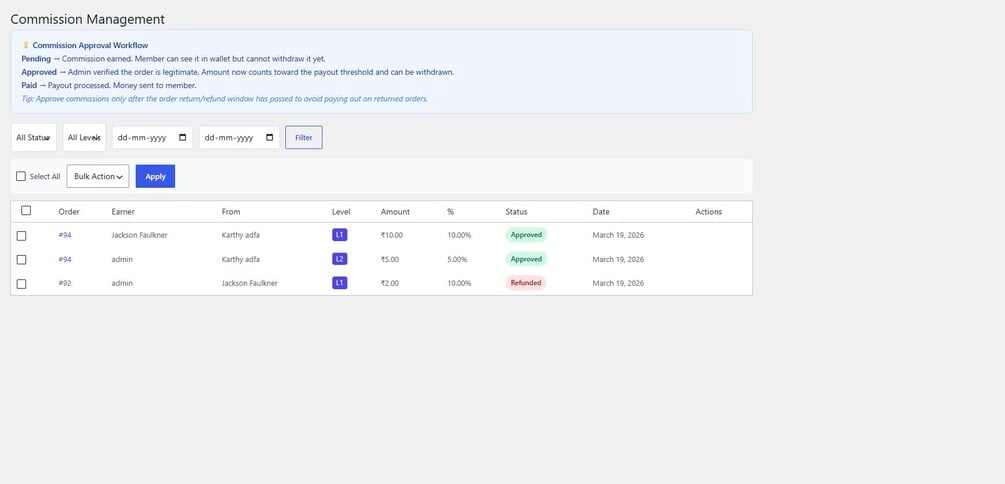The width and height of the screenshot is (1005, 484).
Task: Click the L2 level badge in admin row
Action: (x=340, y=259)
